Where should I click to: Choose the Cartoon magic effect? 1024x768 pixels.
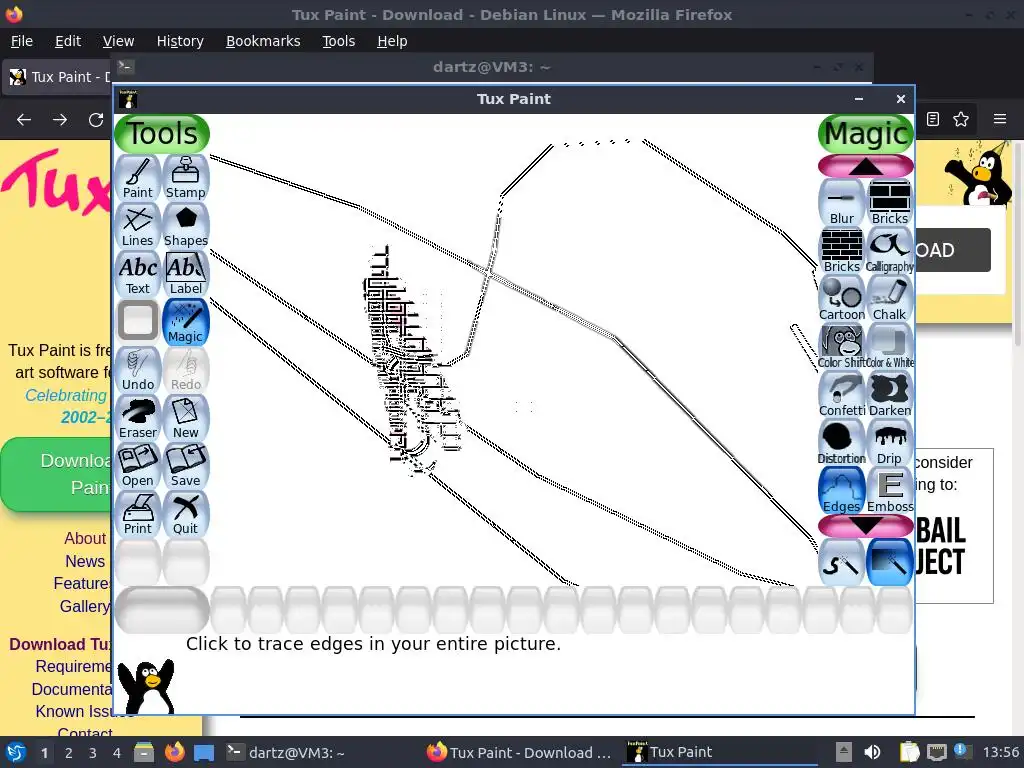pos(842,299)
